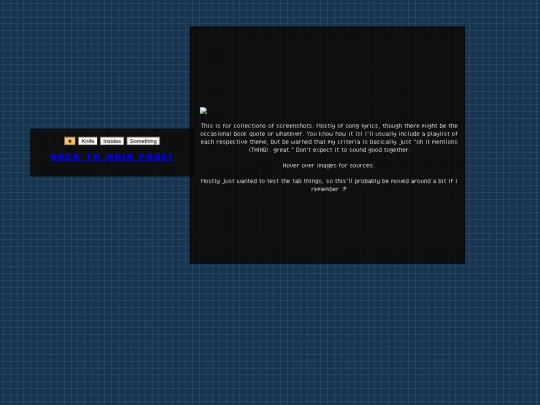Click the paragraph starting 'Mostly just wanted to test'
The image size is (540, 405).
tap(329, 185)
